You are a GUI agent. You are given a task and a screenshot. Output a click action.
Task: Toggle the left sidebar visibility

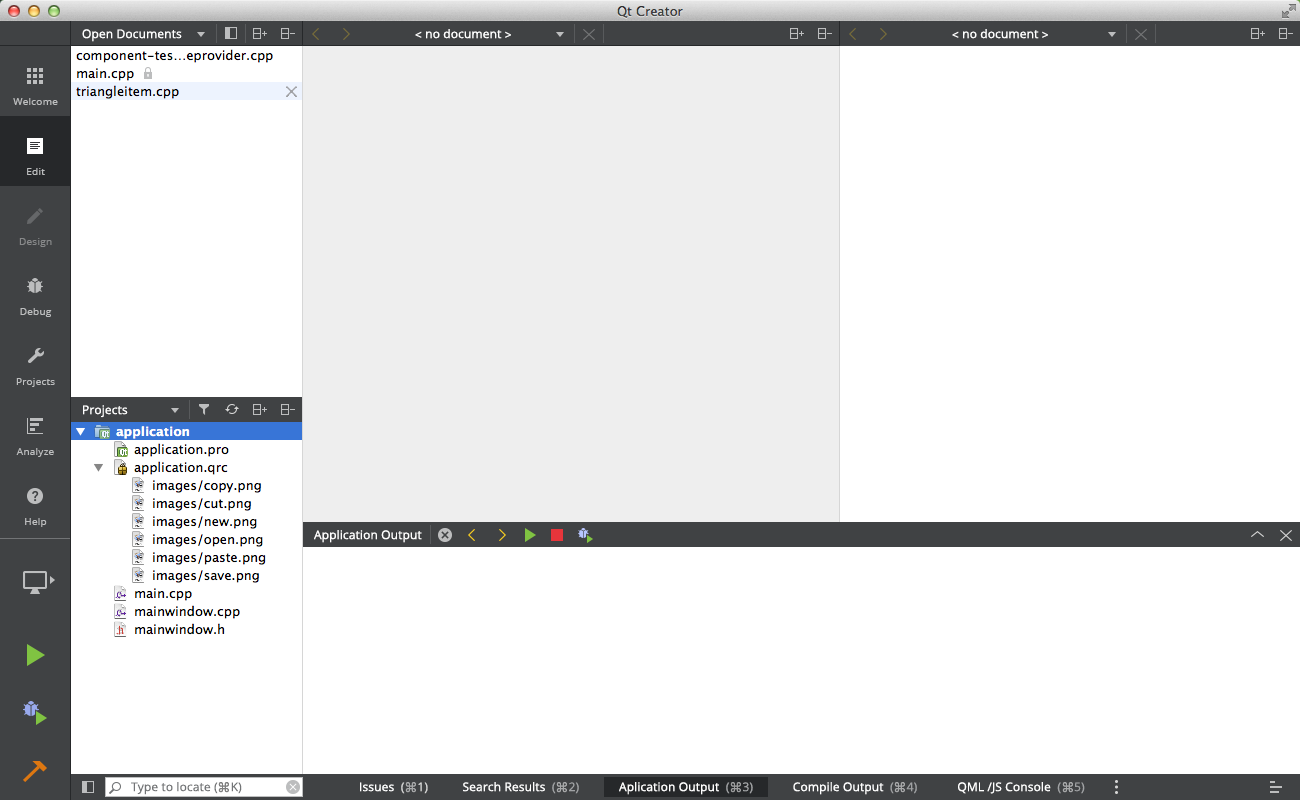coord(88,787)
